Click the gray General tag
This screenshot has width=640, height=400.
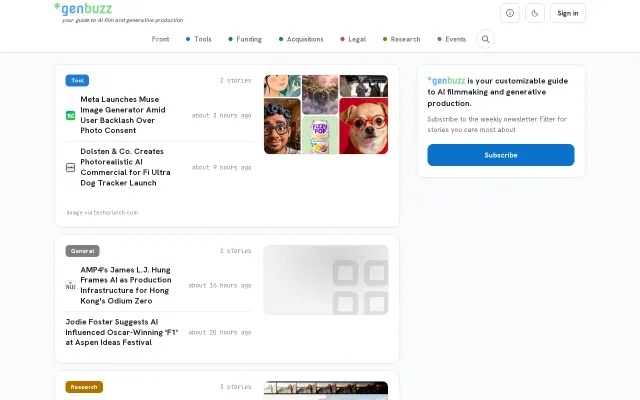click(x=82, y=251)
